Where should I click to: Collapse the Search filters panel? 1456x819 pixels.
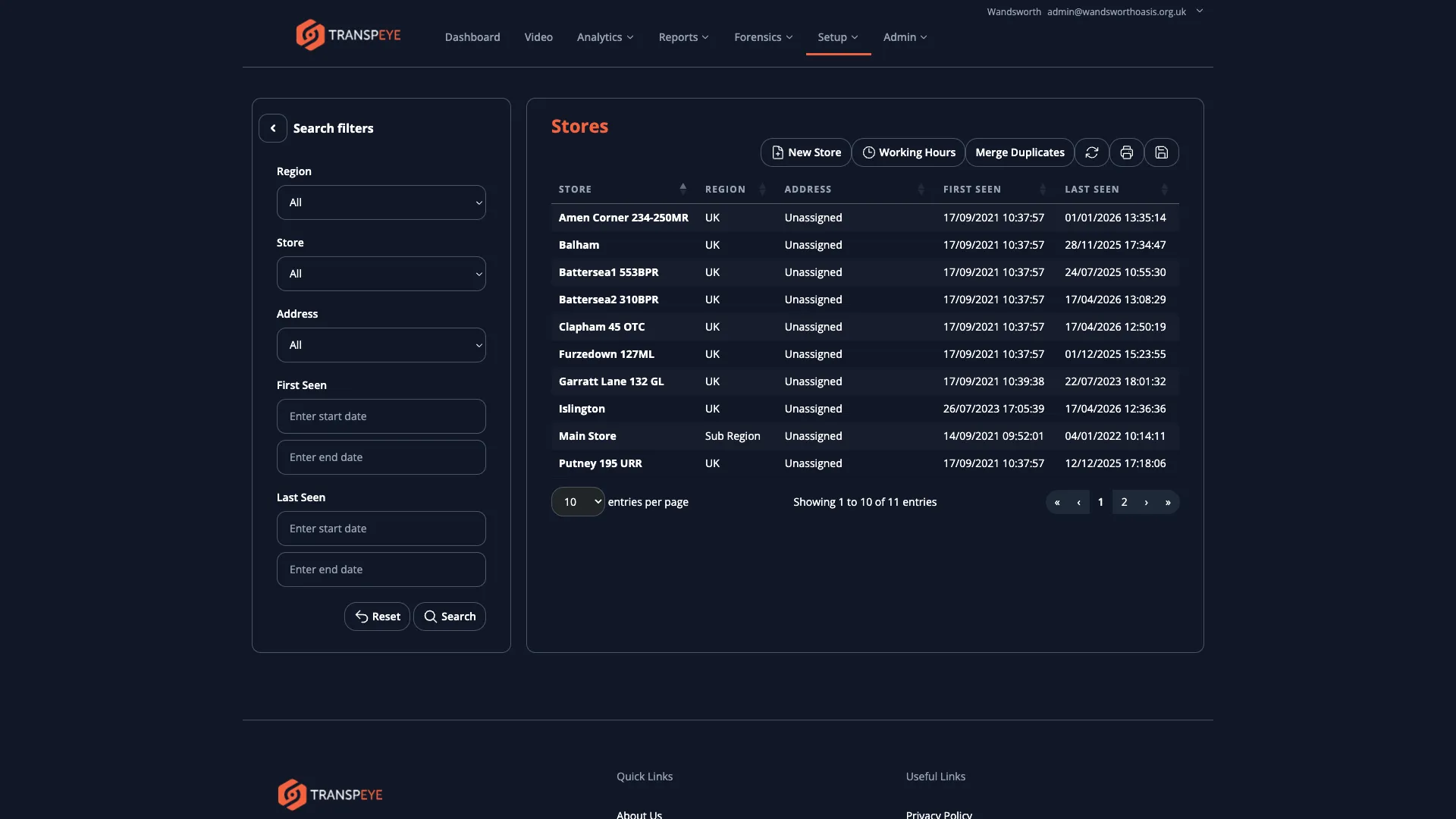coord(273,127)
